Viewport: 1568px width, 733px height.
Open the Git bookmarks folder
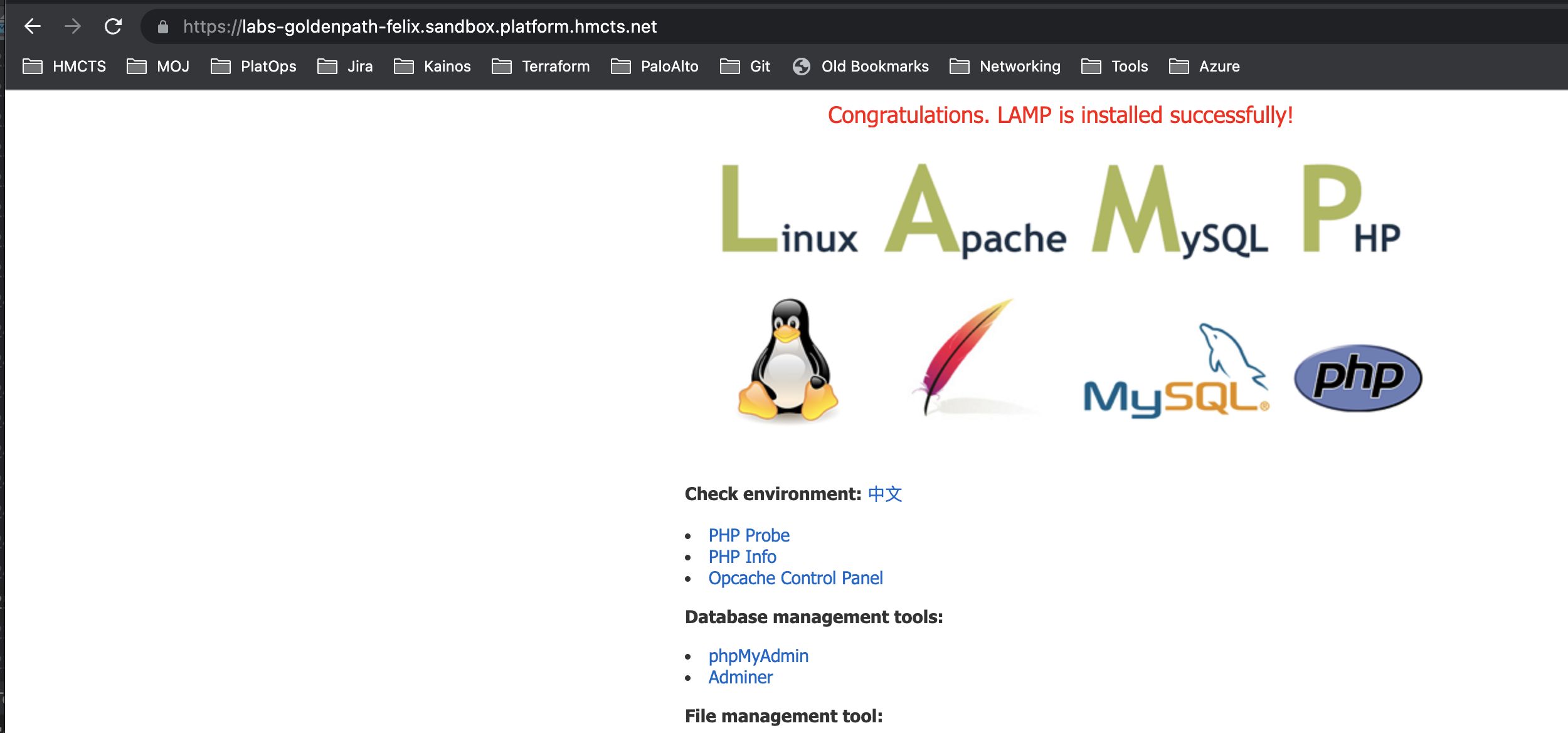pos(745,67)
